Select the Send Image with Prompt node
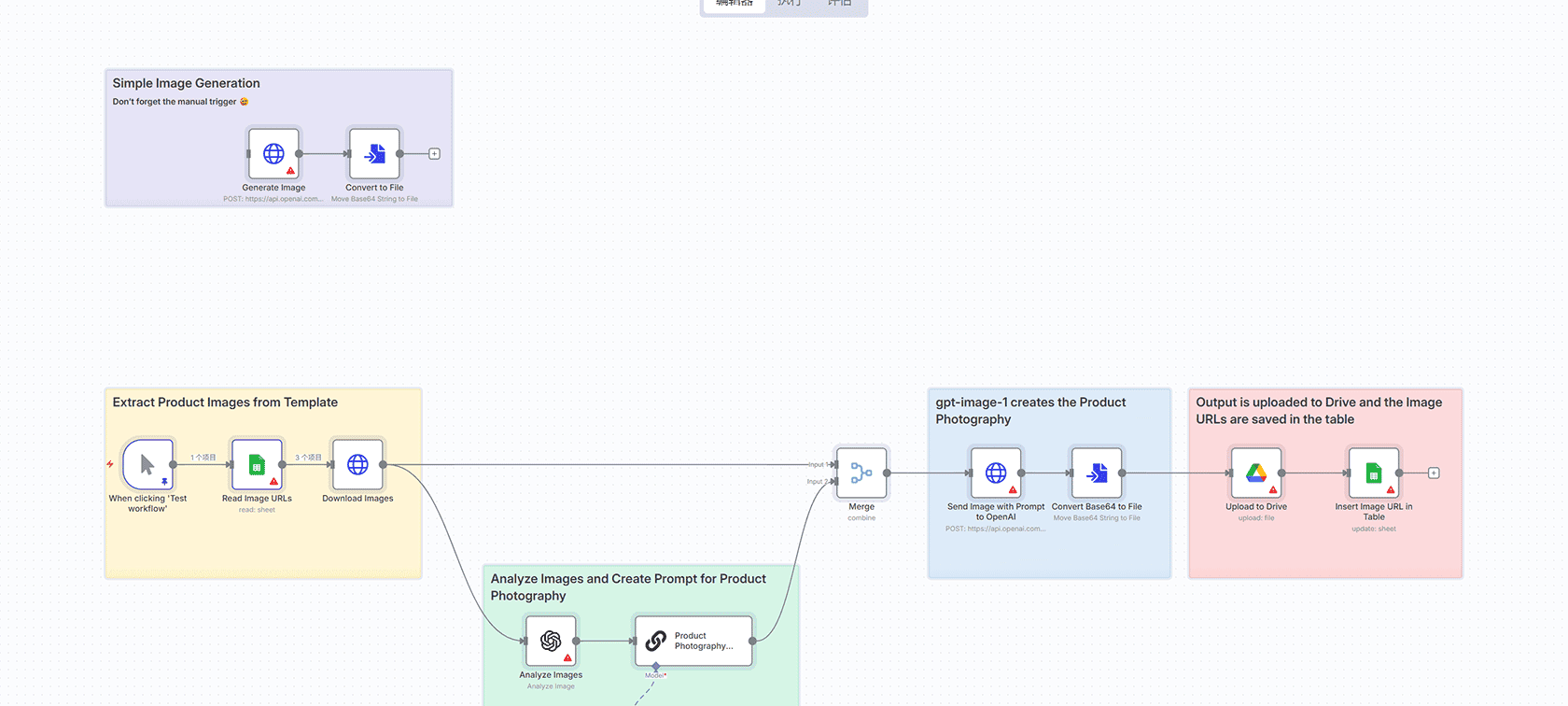 point(996,473)
